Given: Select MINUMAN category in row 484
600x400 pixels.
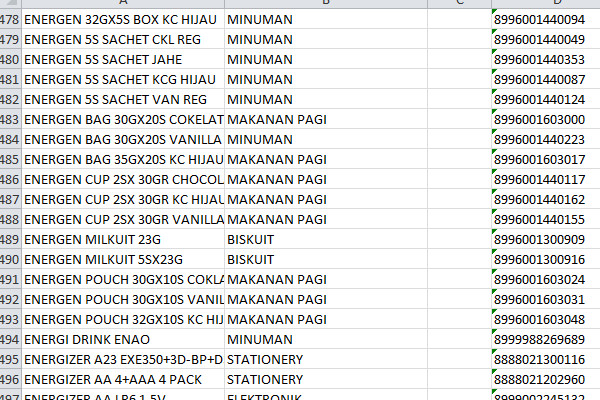Looking at the screenshot, I should (326, 139).
